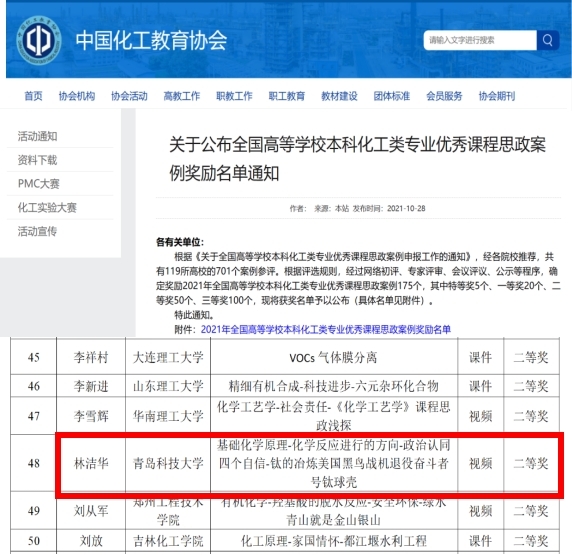
Task: Click table cell 刘从军
Action: pos(91,511)
